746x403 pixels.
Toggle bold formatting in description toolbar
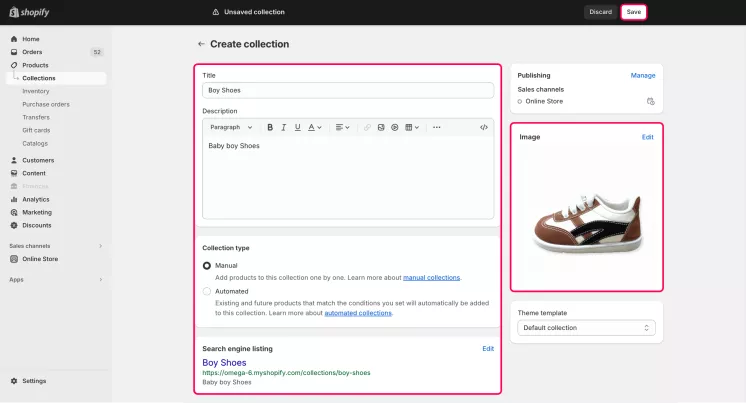(x=270, y=127)
